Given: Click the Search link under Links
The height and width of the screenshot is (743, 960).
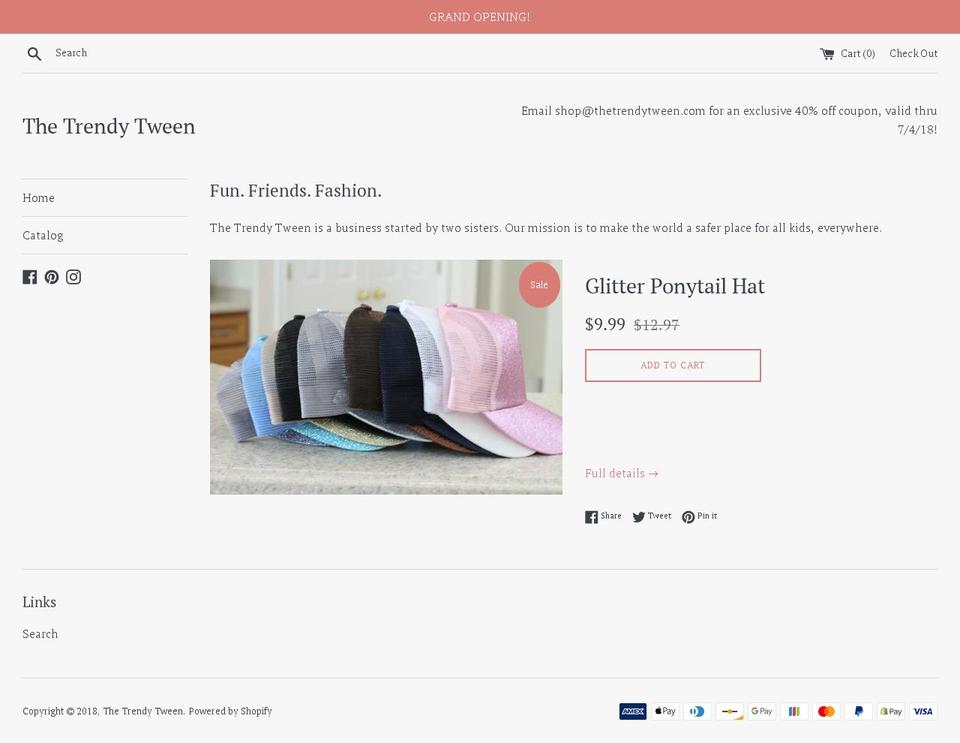Looking at the screenshot, I should click(40, 634).
